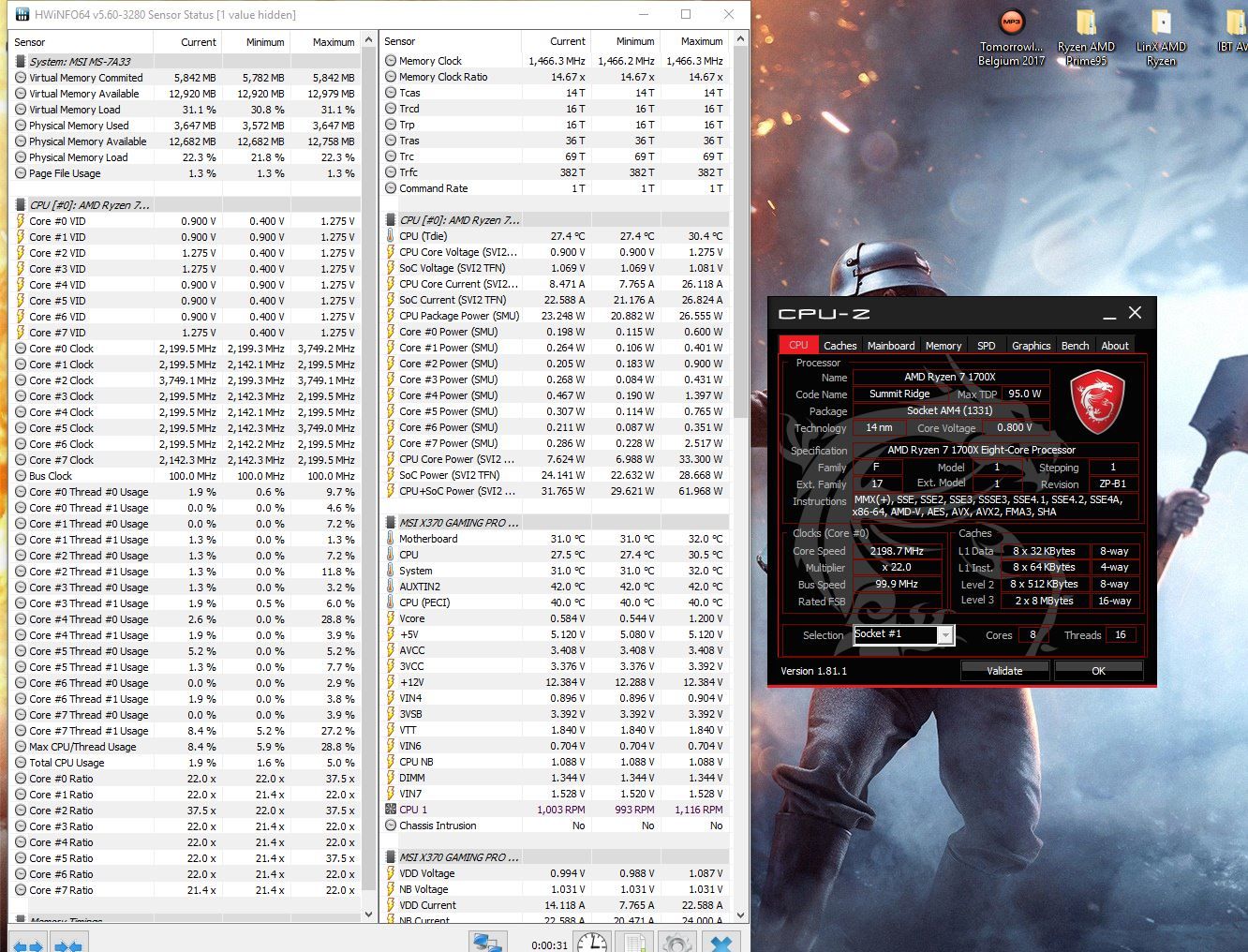Select the Max CPU/Thread Usage row

tap(185, 747)
